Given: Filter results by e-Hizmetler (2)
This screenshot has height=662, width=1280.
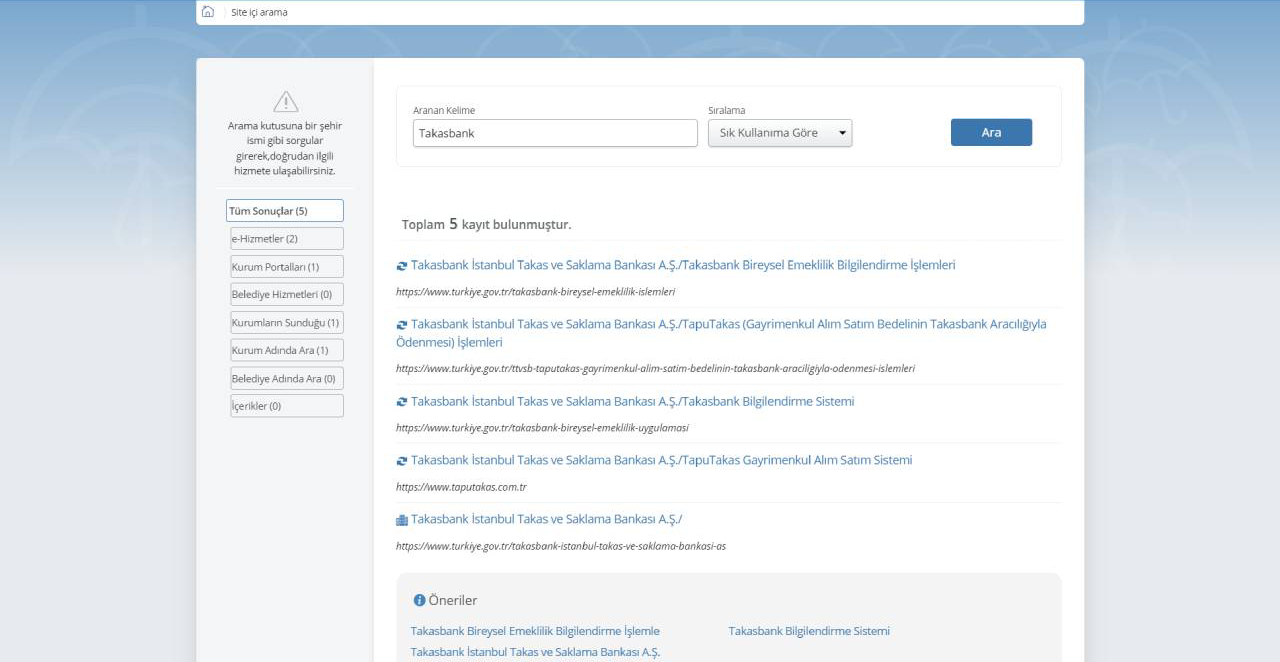Looking at the screenshot, I should pos(287,238).
